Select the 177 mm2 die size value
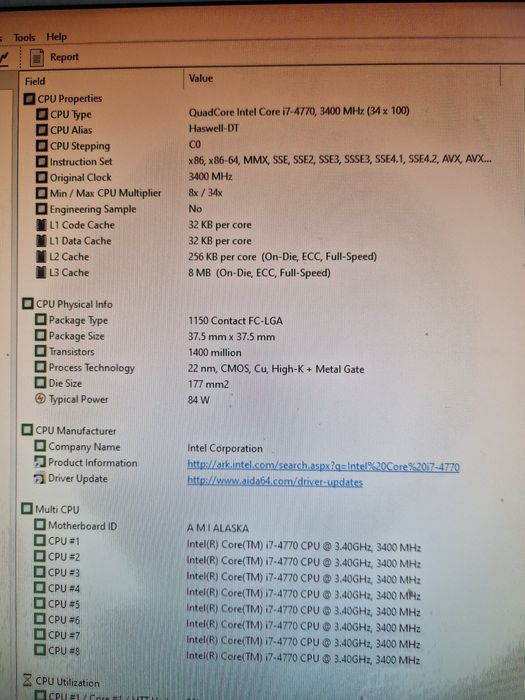Viewport: 525px width, 700px height. [208, 384]
